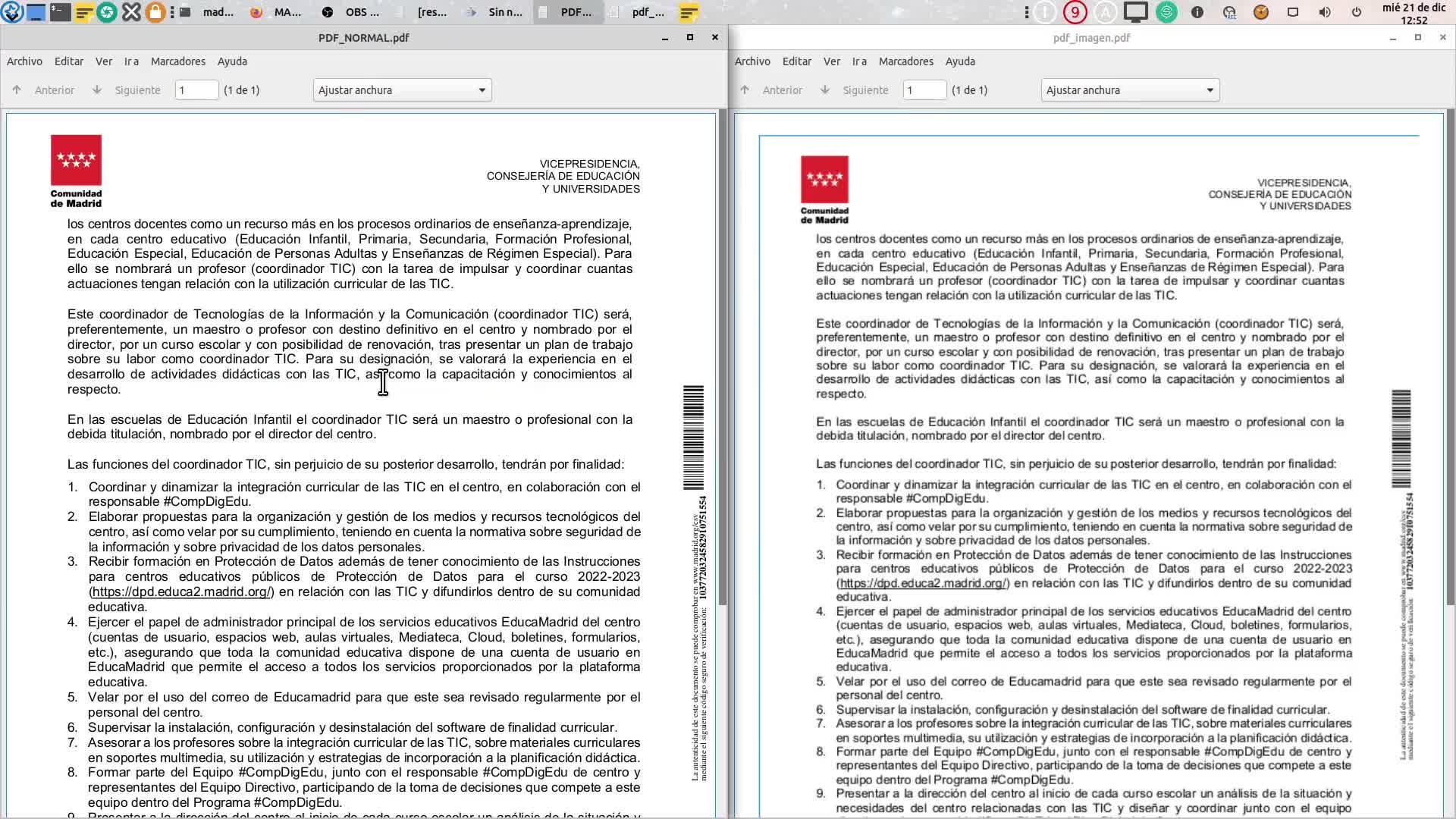
Task: Click the orange padlock icon in the panel
Action: coord(155,12)
